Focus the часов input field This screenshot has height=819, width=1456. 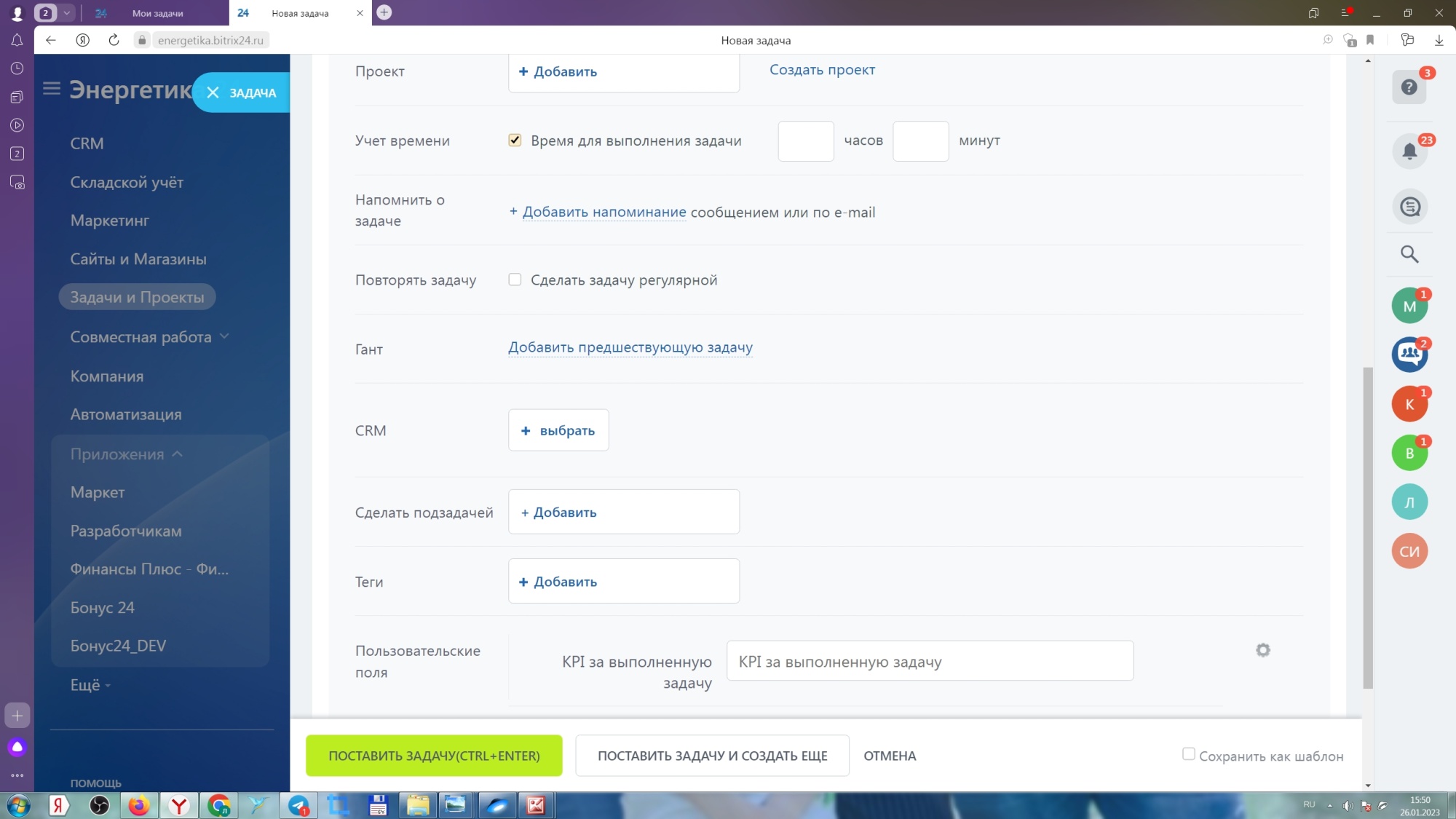point(806,141)
